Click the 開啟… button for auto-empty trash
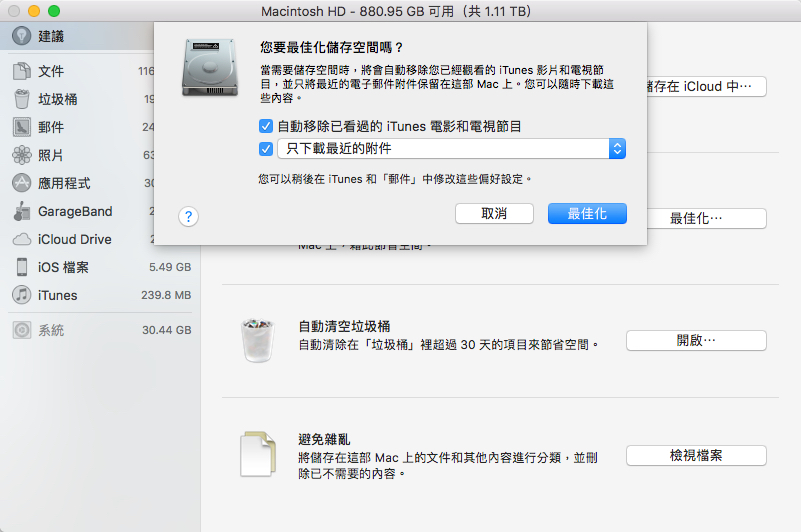This screenshot has width=801, height=532. [696, 340]
